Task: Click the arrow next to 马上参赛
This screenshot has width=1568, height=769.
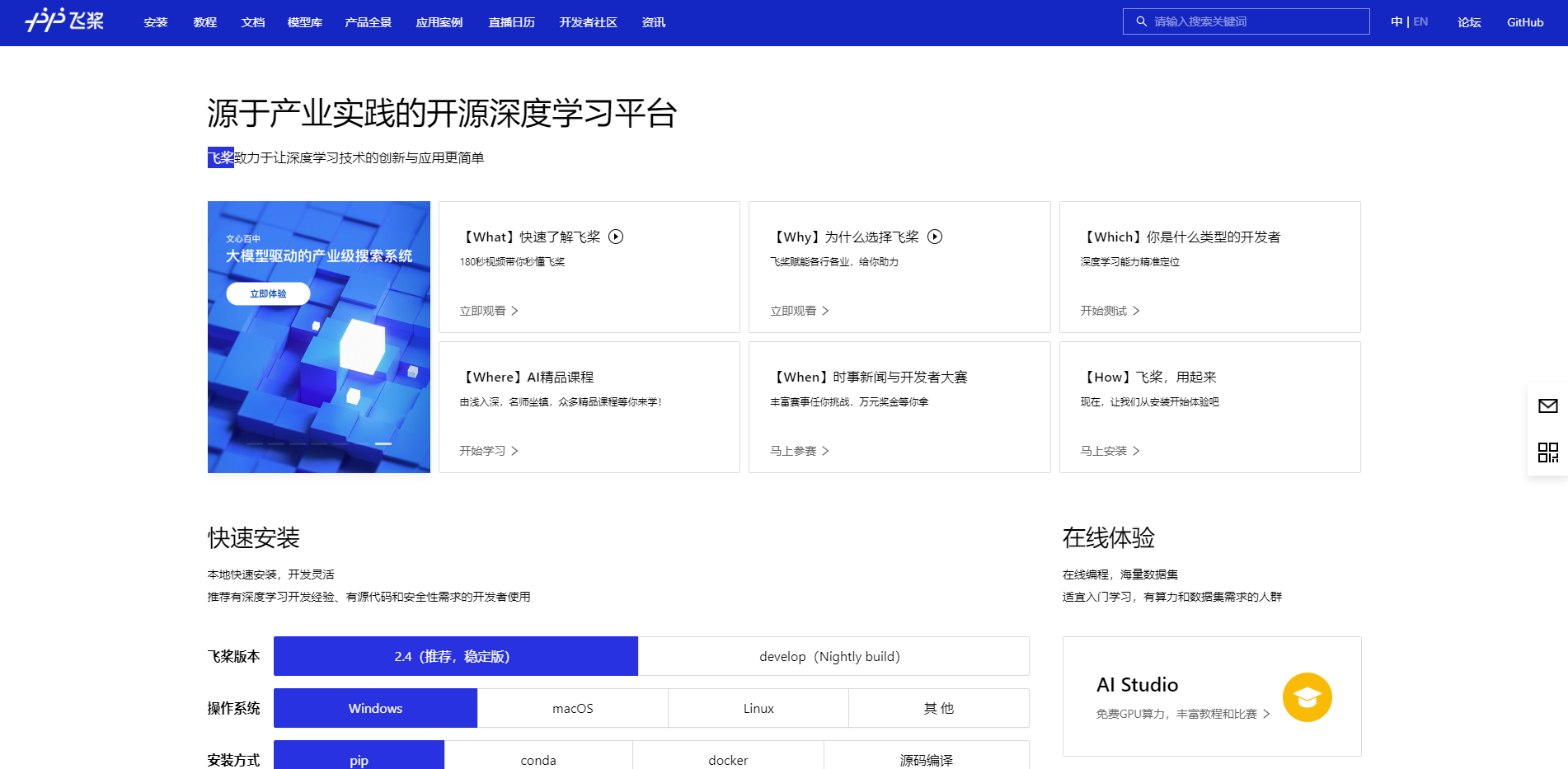Action: [x=825, y=451]
